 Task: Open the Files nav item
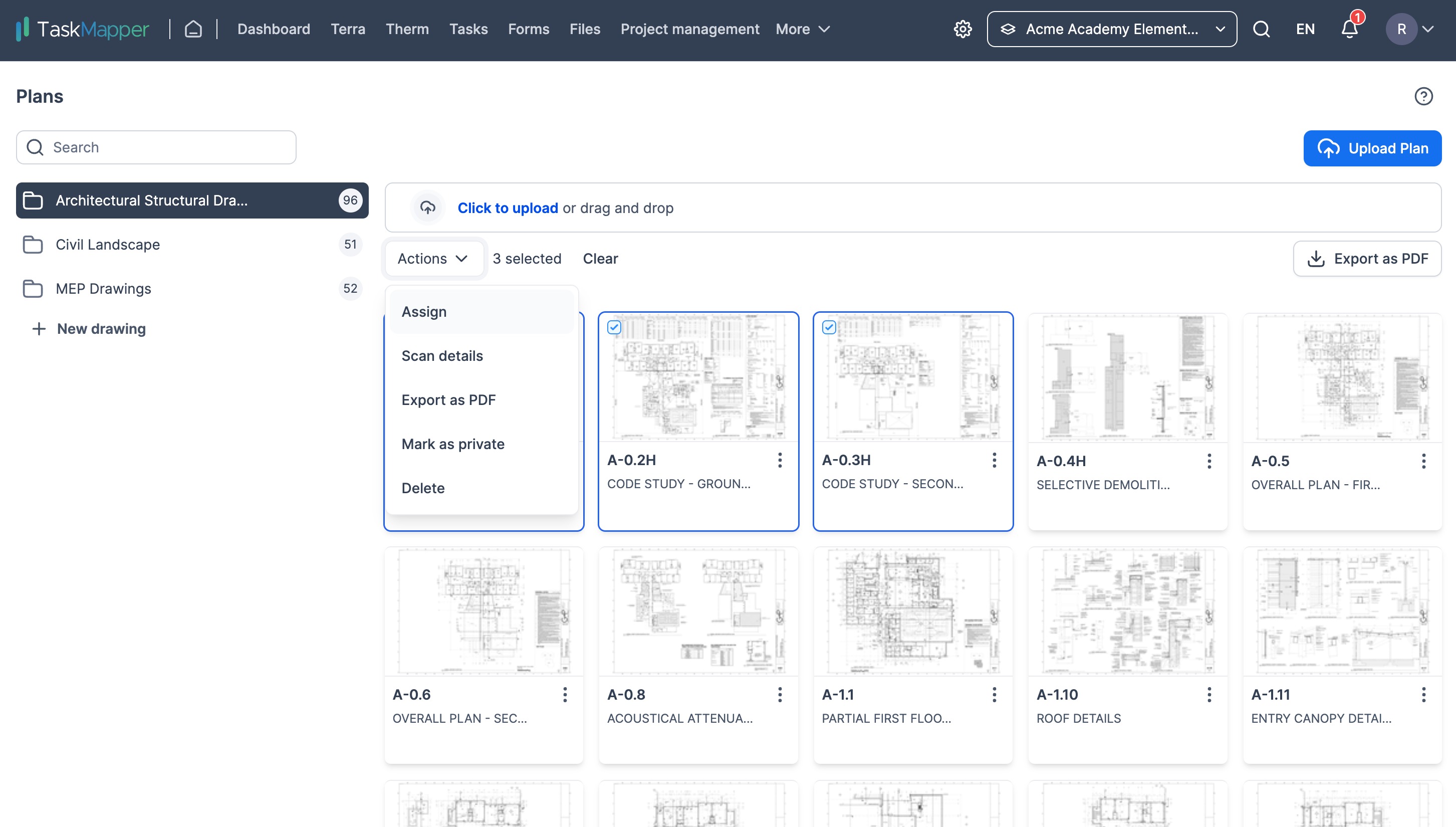(585, 29)
